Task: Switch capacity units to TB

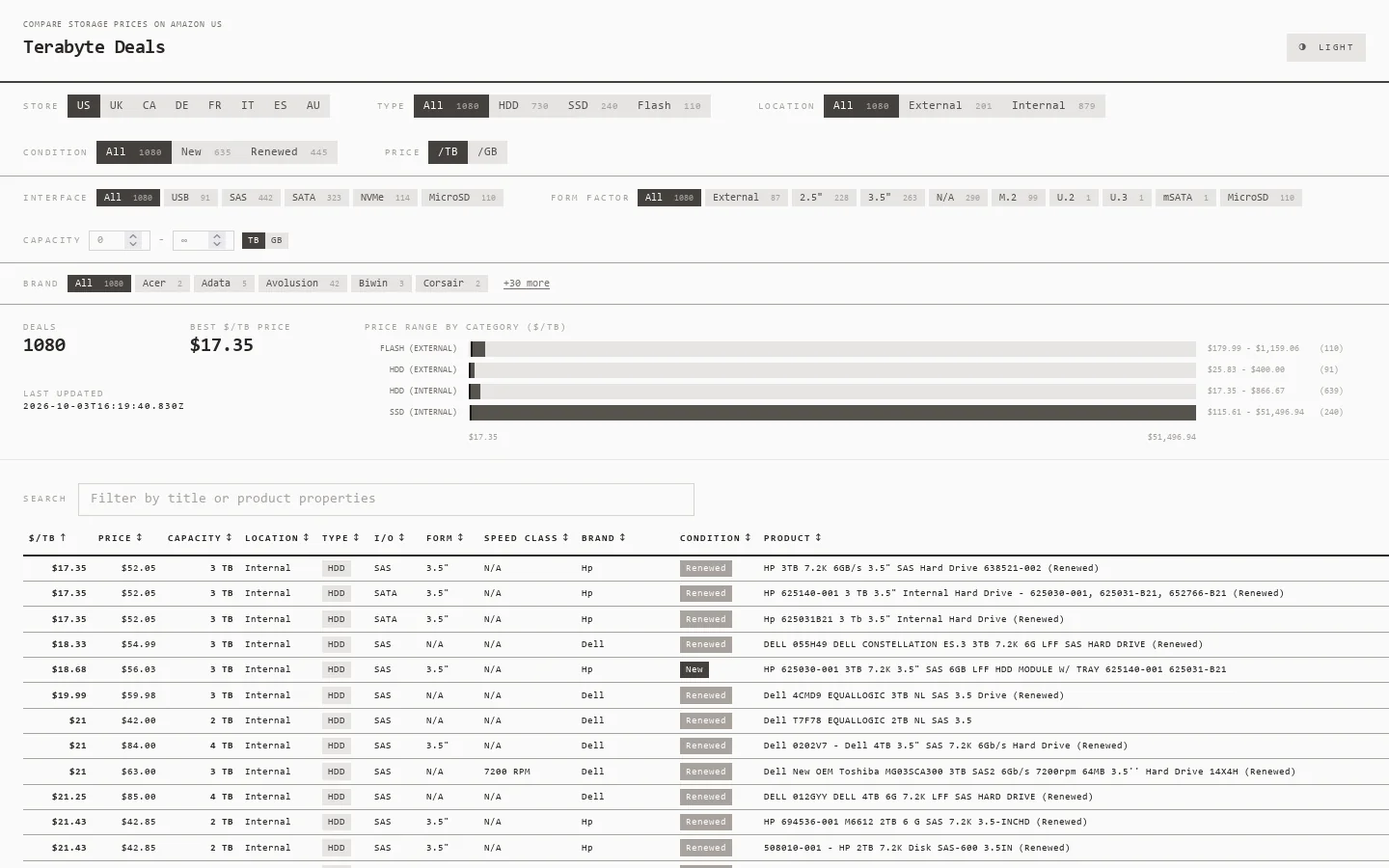Action: click(254, 240)
